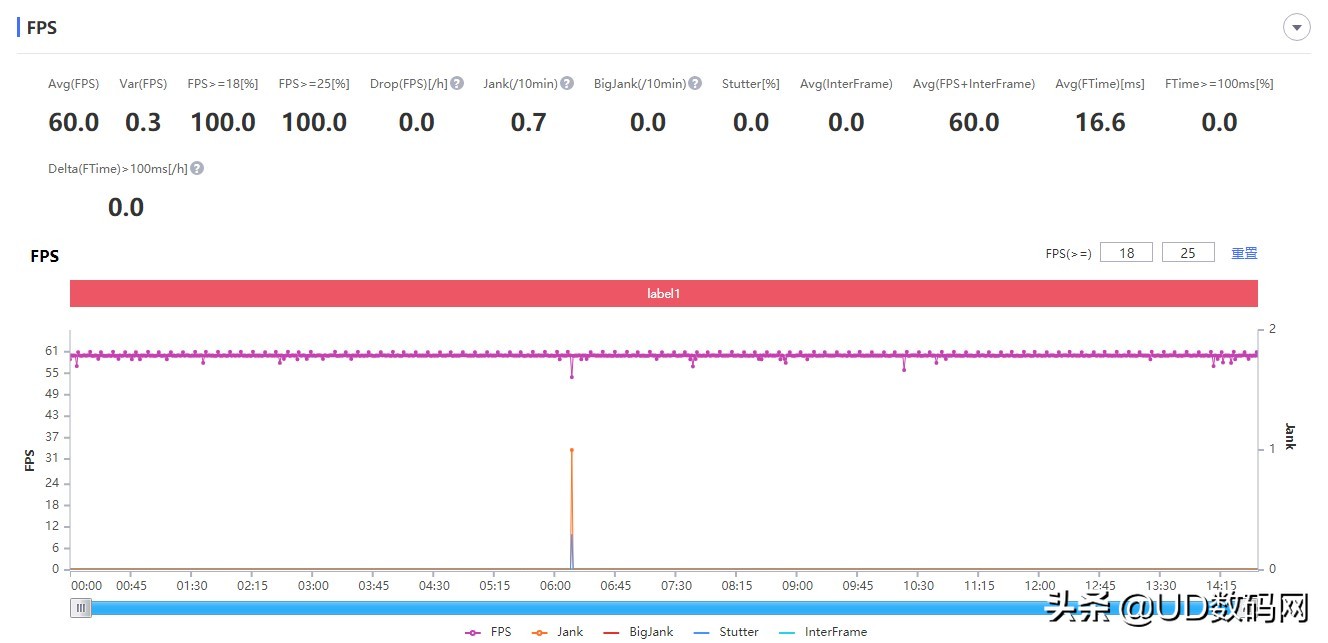Click help icon beside BigJank(/10min)
Viewport: 1328px width, 643px height.
[x=695, y=84]
